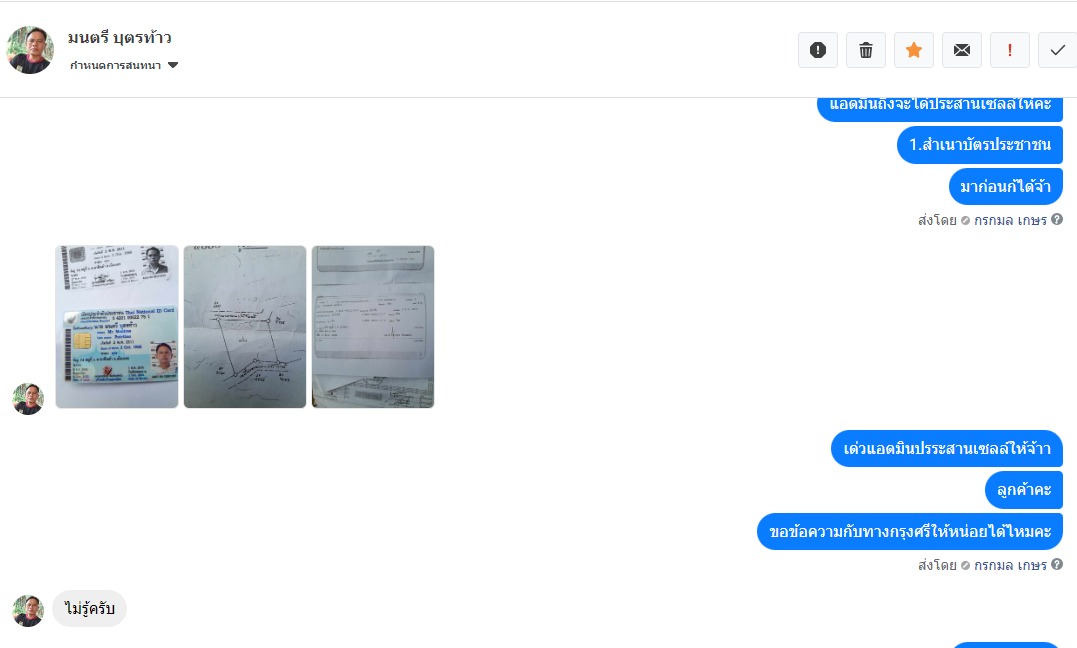The width and height of the screenshot is (1077, 648).
Task: Click sender avatar next to image attachments
Action: 28,399
